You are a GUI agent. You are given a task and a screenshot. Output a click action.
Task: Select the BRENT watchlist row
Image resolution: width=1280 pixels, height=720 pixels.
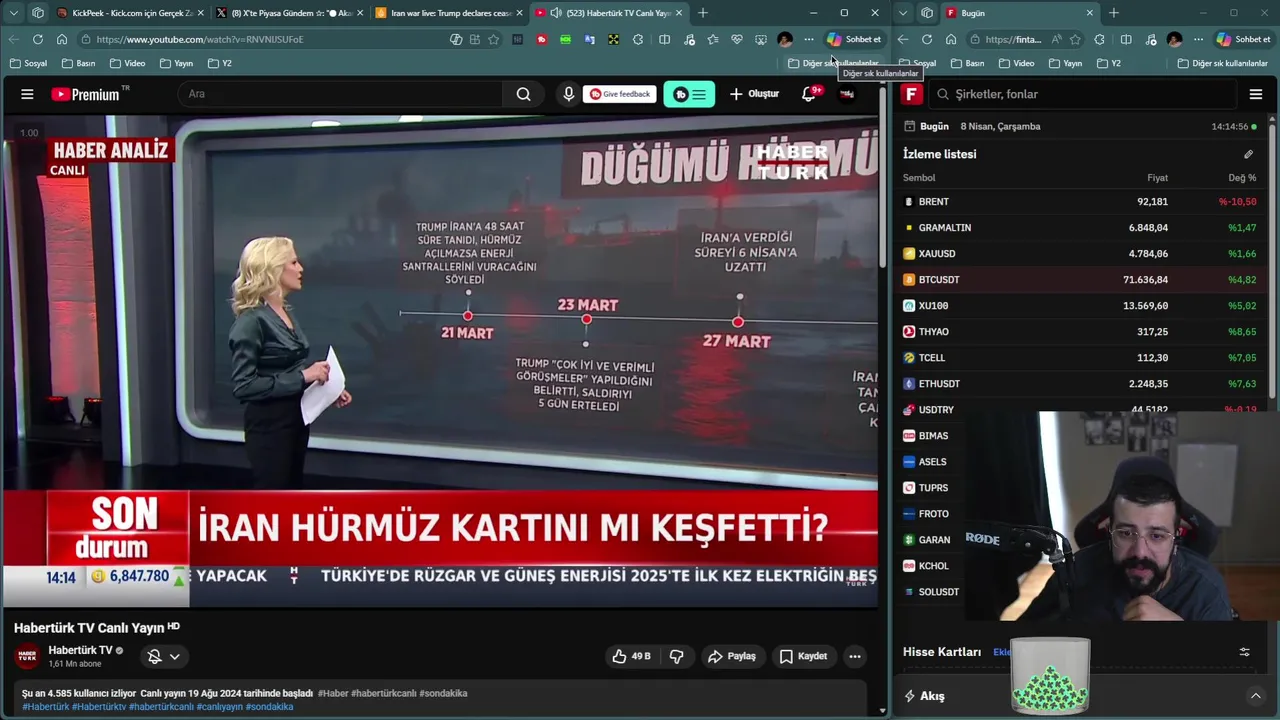(1080, 201)
